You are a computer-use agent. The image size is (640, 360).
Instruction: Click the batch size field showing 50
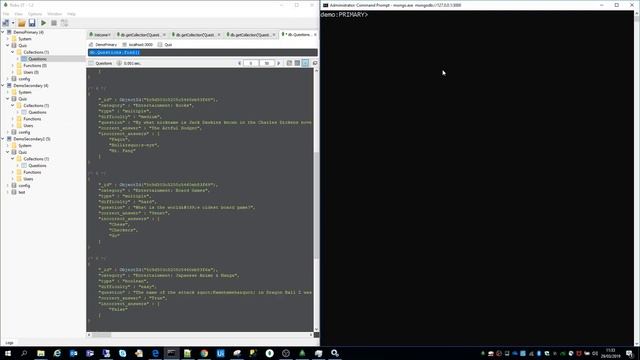pyautogui.click(x=267, y=63)
